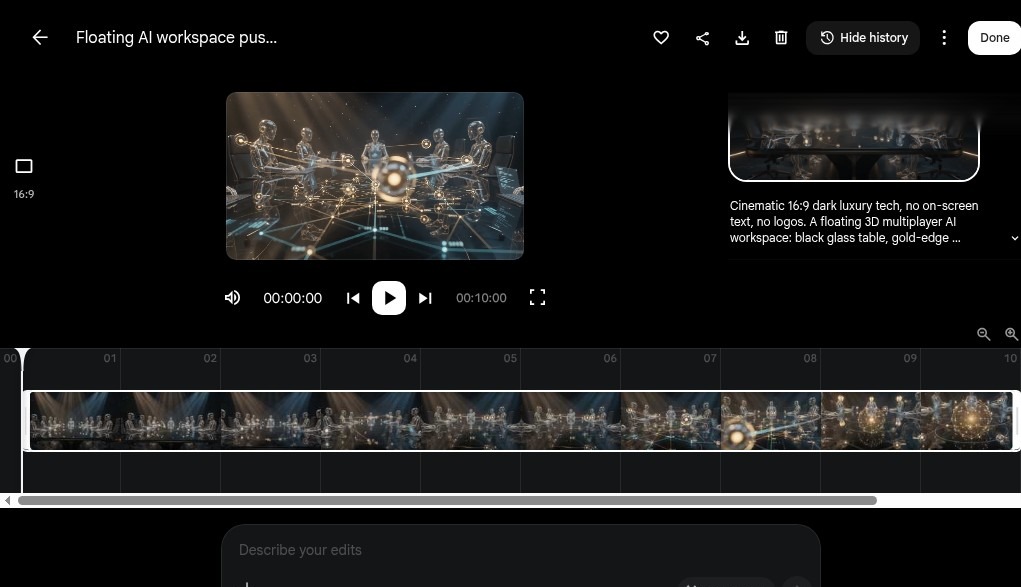This screenshot has height=587, width=1021.
Task: Go back with the left arrow icon
Action: 40,38
